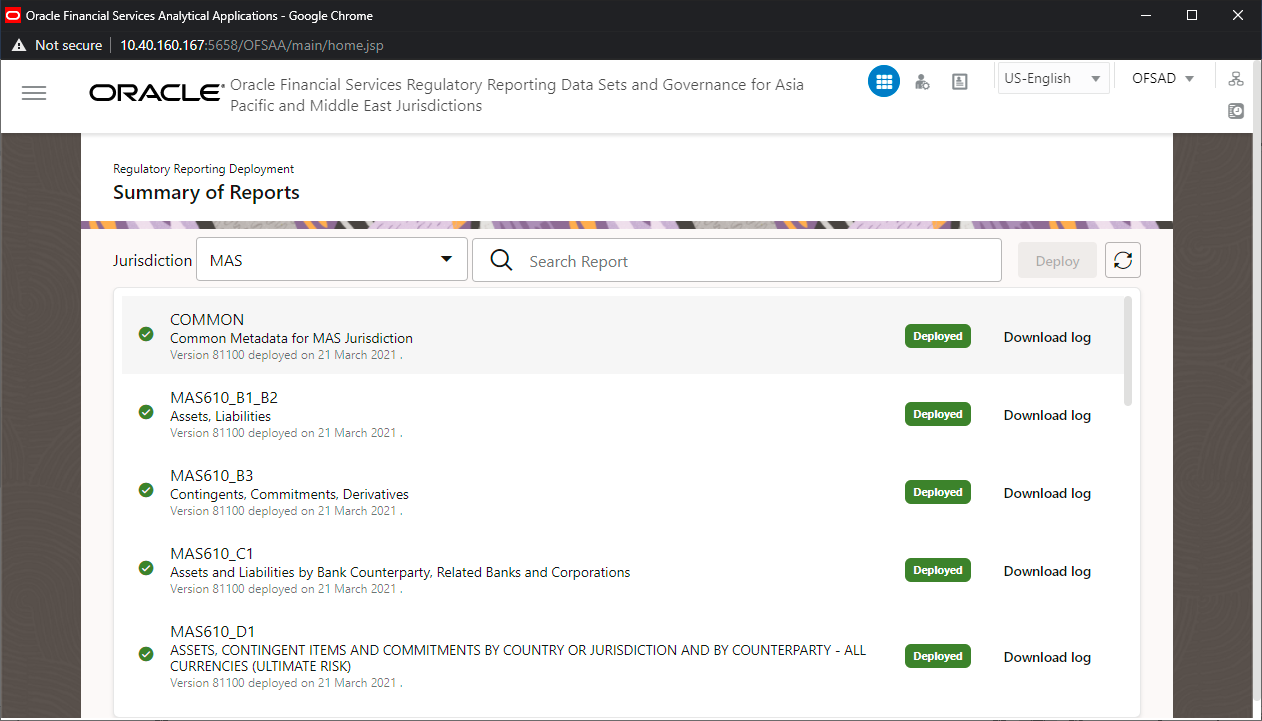This screenshot has width=1262, height=721.
Task: Click 'Contingents, Commitments, Derivatives' text
Action: click(x=289, y=494)
